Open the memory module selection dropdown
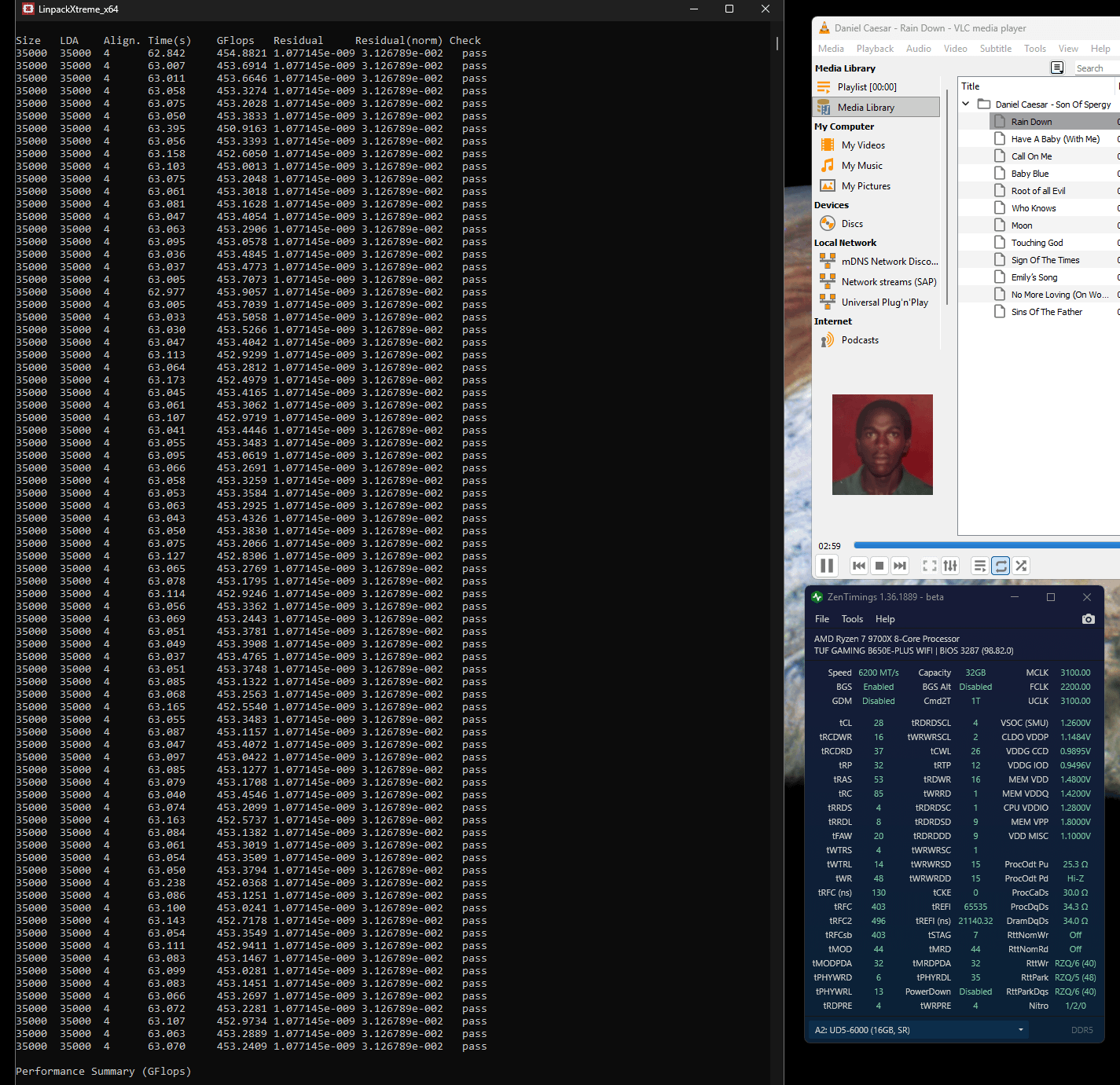 point(918,1030)
